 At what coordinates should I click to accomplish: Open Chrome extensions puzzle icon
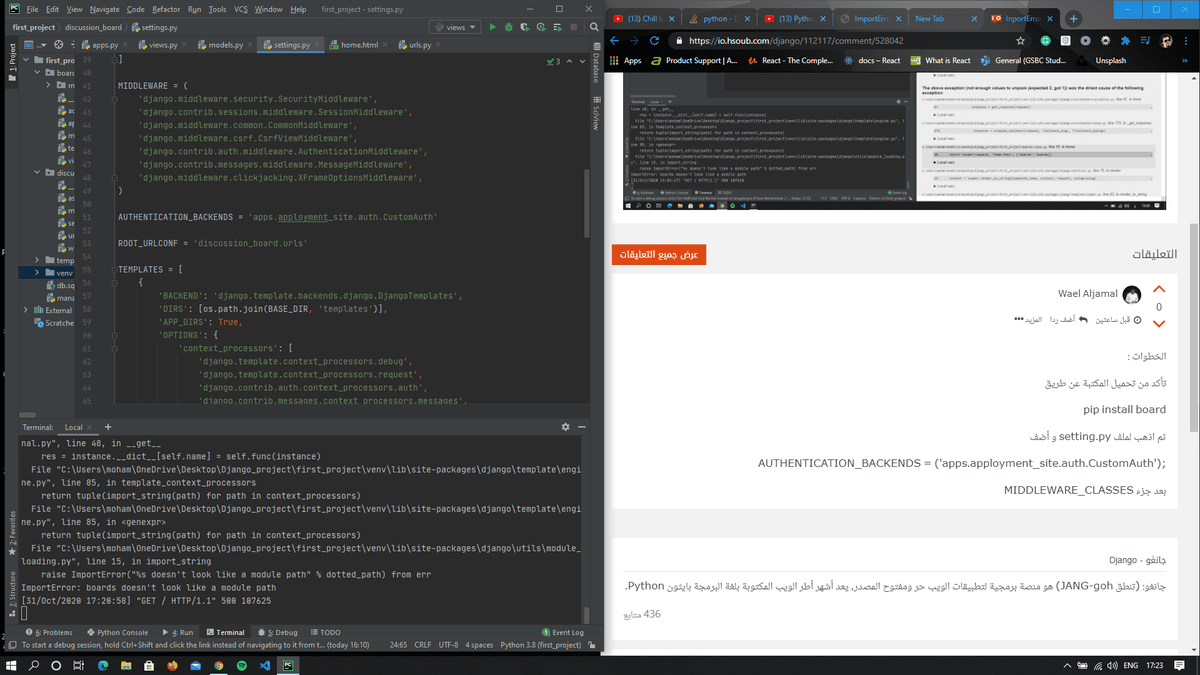1124,41
